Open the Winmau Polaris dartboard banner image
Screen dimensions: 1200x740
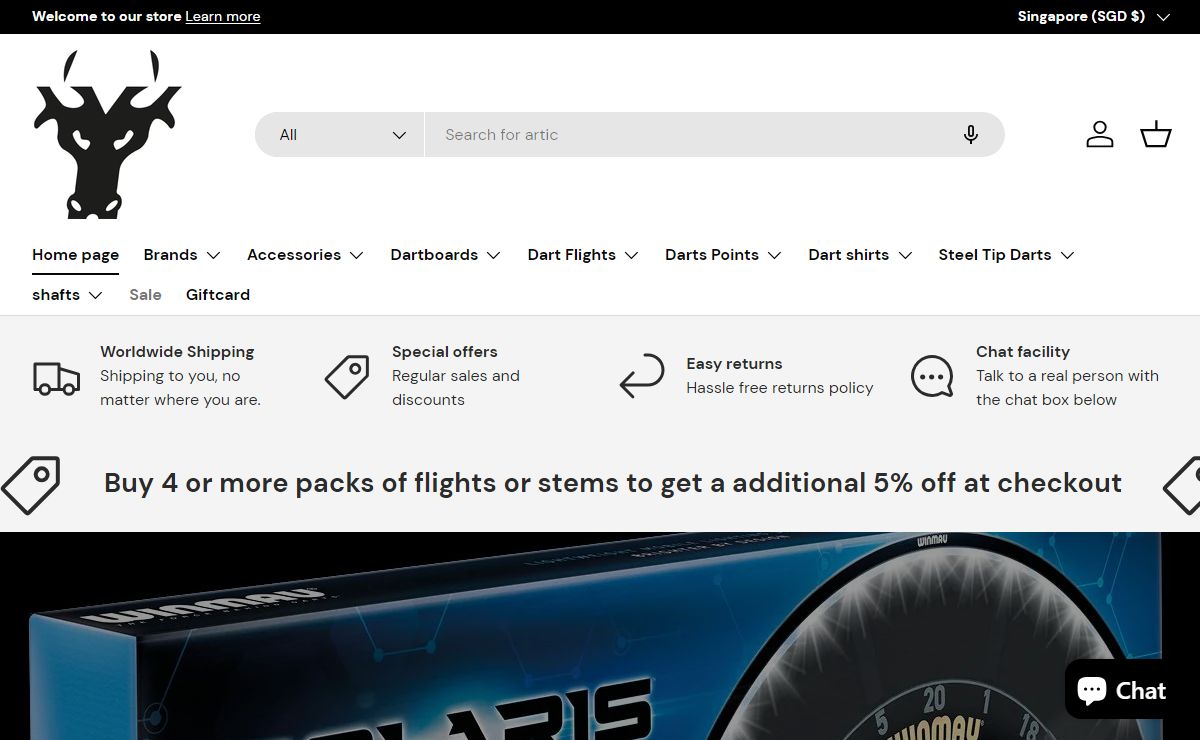[x=600, y=636]
